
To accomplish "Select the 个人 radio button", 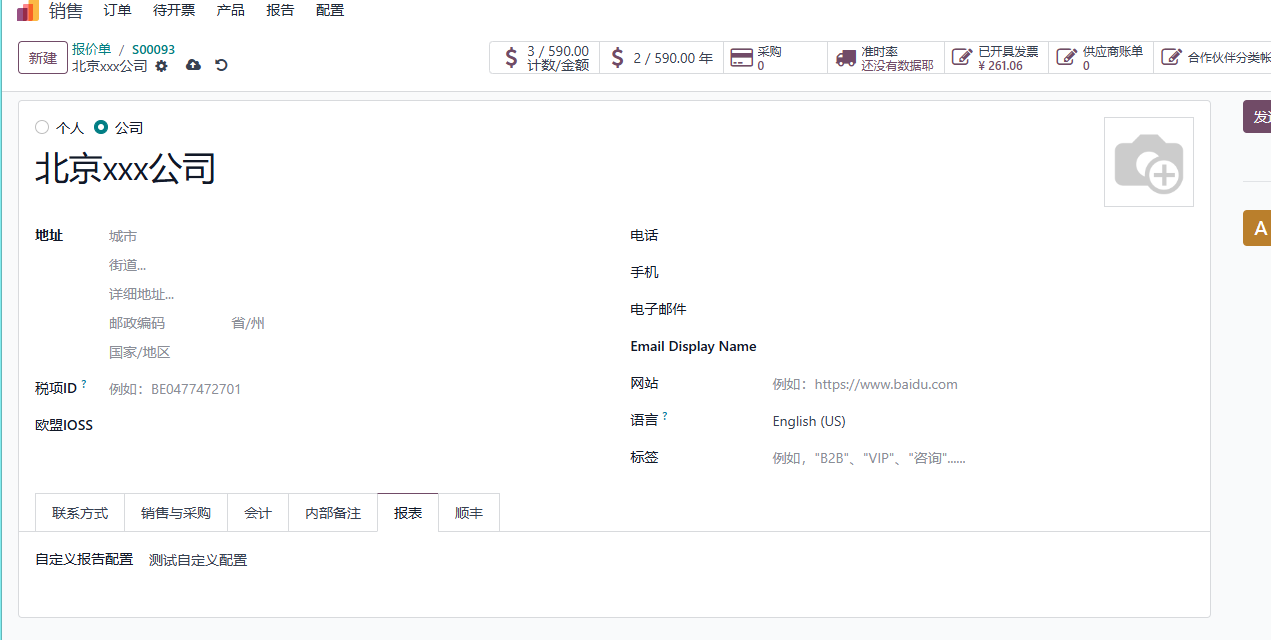I will pyautogui.click(x=42, y=127).
